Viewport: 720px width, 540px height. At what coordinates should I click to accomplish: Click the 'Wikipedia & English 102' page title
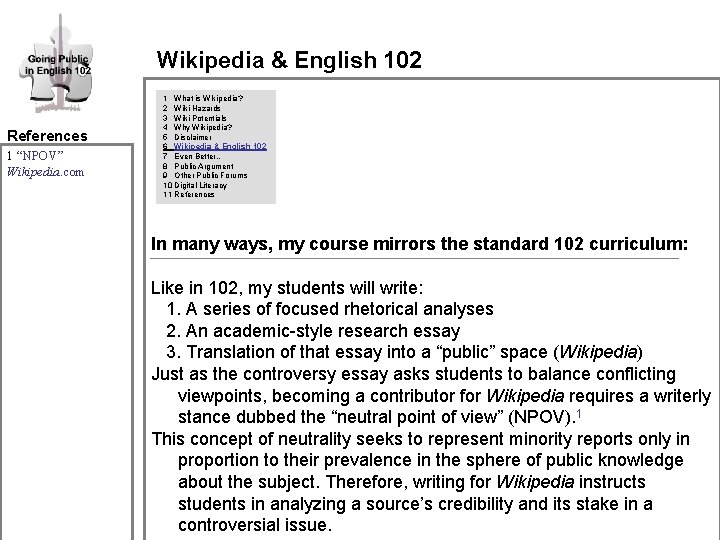click(x=289, y=60)
